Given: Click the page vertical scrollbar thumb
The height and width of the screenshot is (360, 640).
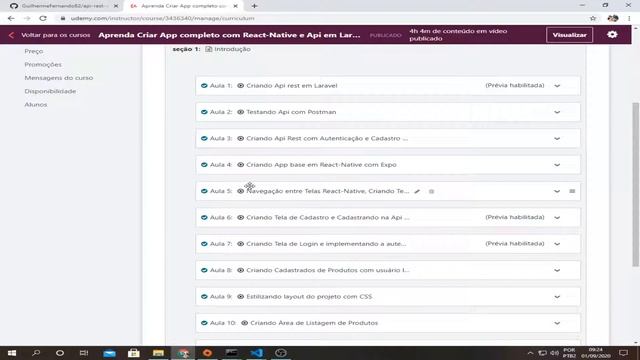Looking at the screenshot, I should (x=636, y=184).
